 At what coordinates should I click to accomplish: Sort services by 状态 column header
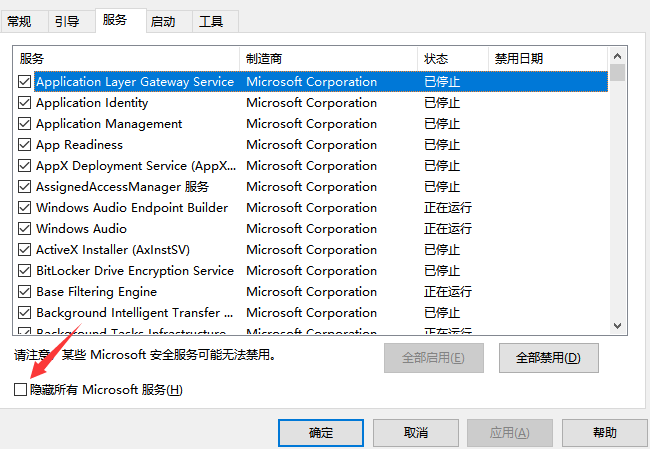(x=452, y=59)
